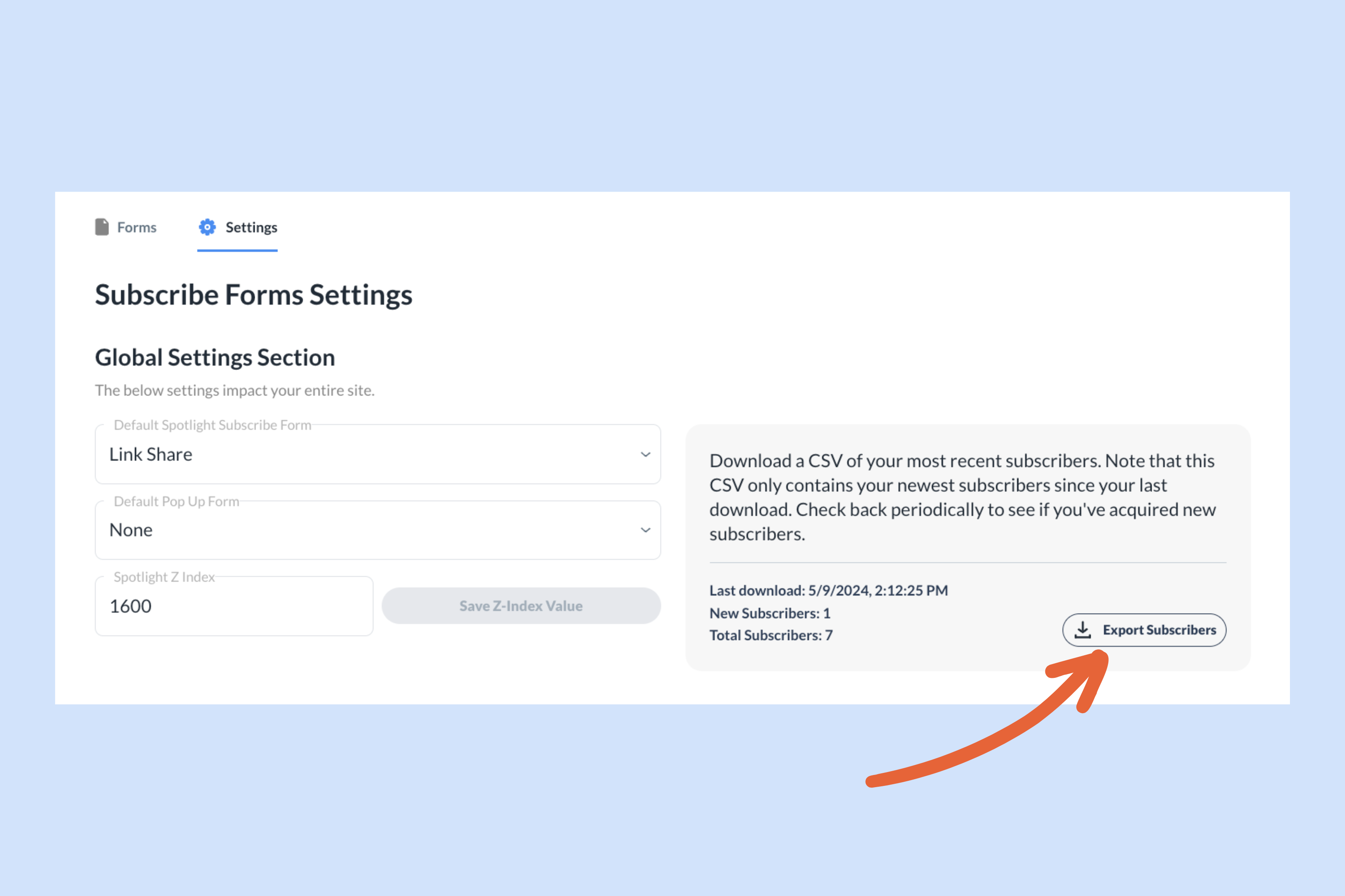Click the download icon on Export Subscribers
This screenshot has width=1345, height=896.
click(1083, 630)
